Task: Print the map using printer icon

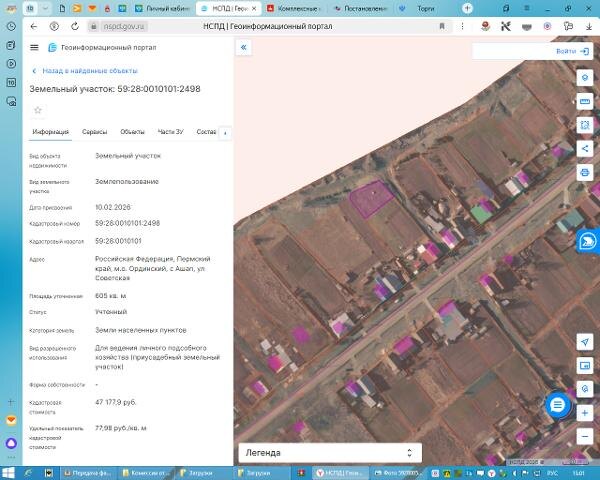Action: click(584, 172)
